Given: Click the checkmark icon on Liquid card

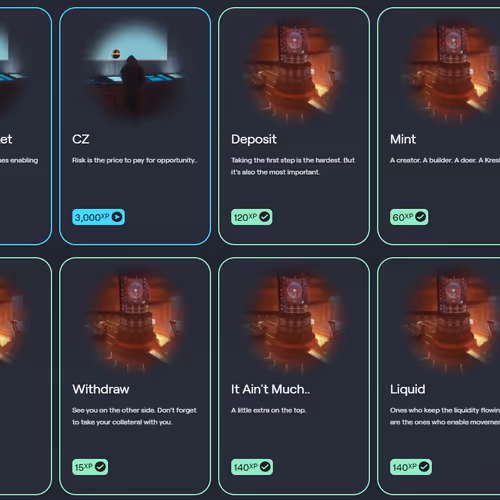Looking at the screenshot, I should 424,467.
